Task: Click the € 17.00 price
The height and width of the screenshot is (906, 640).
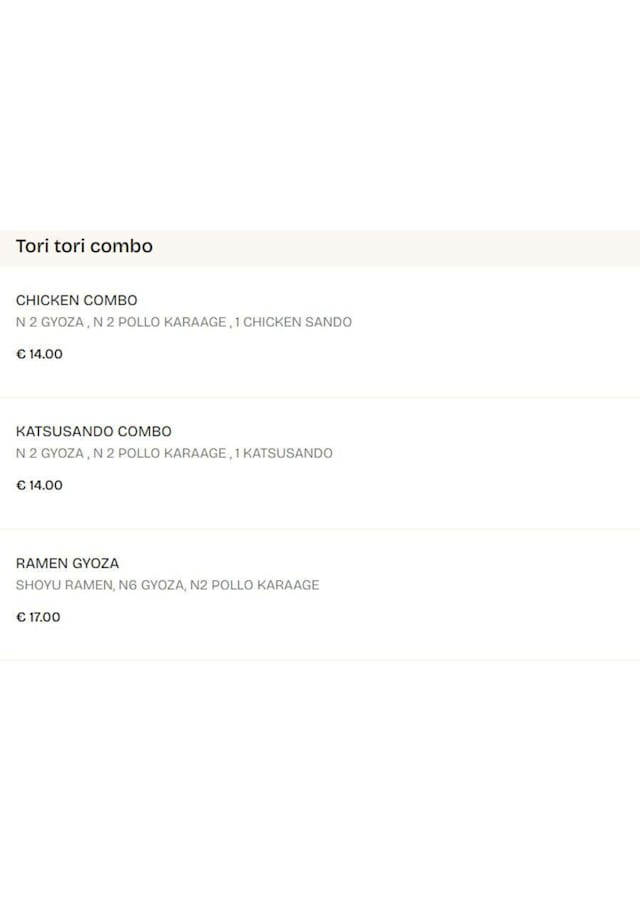Action: [x=39, y=617]
